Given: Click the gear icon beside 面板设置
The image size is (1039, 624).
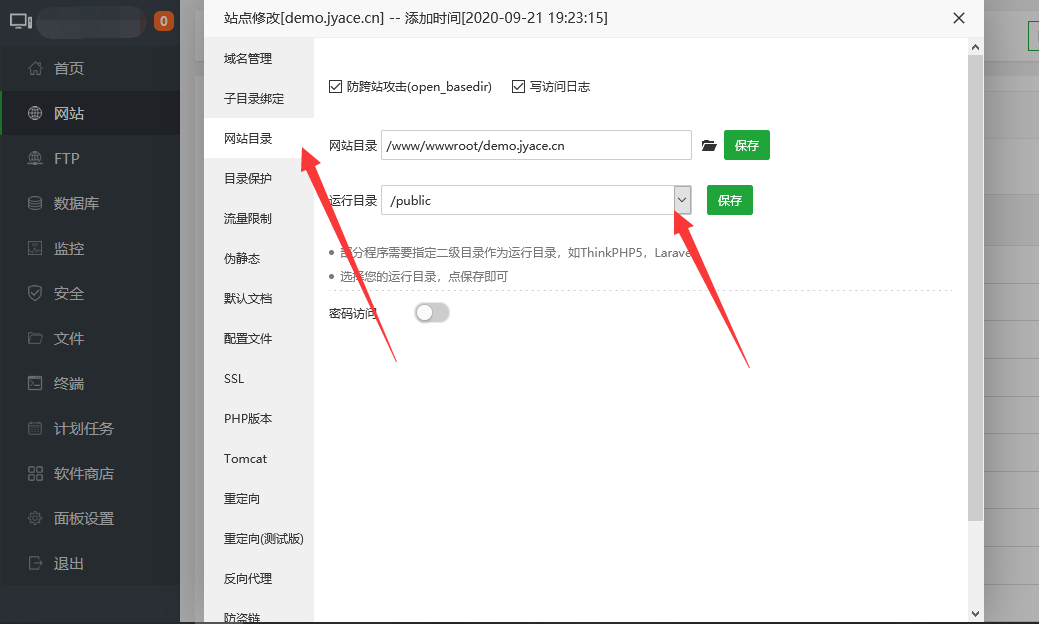Looking at the screenshot, I should click(35, 519).
